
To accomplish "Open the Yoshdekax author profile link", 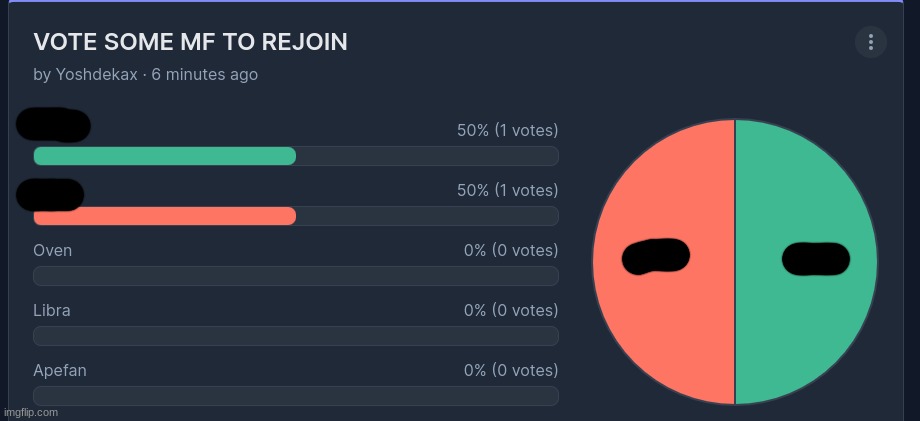I will (x=97, y=75).
